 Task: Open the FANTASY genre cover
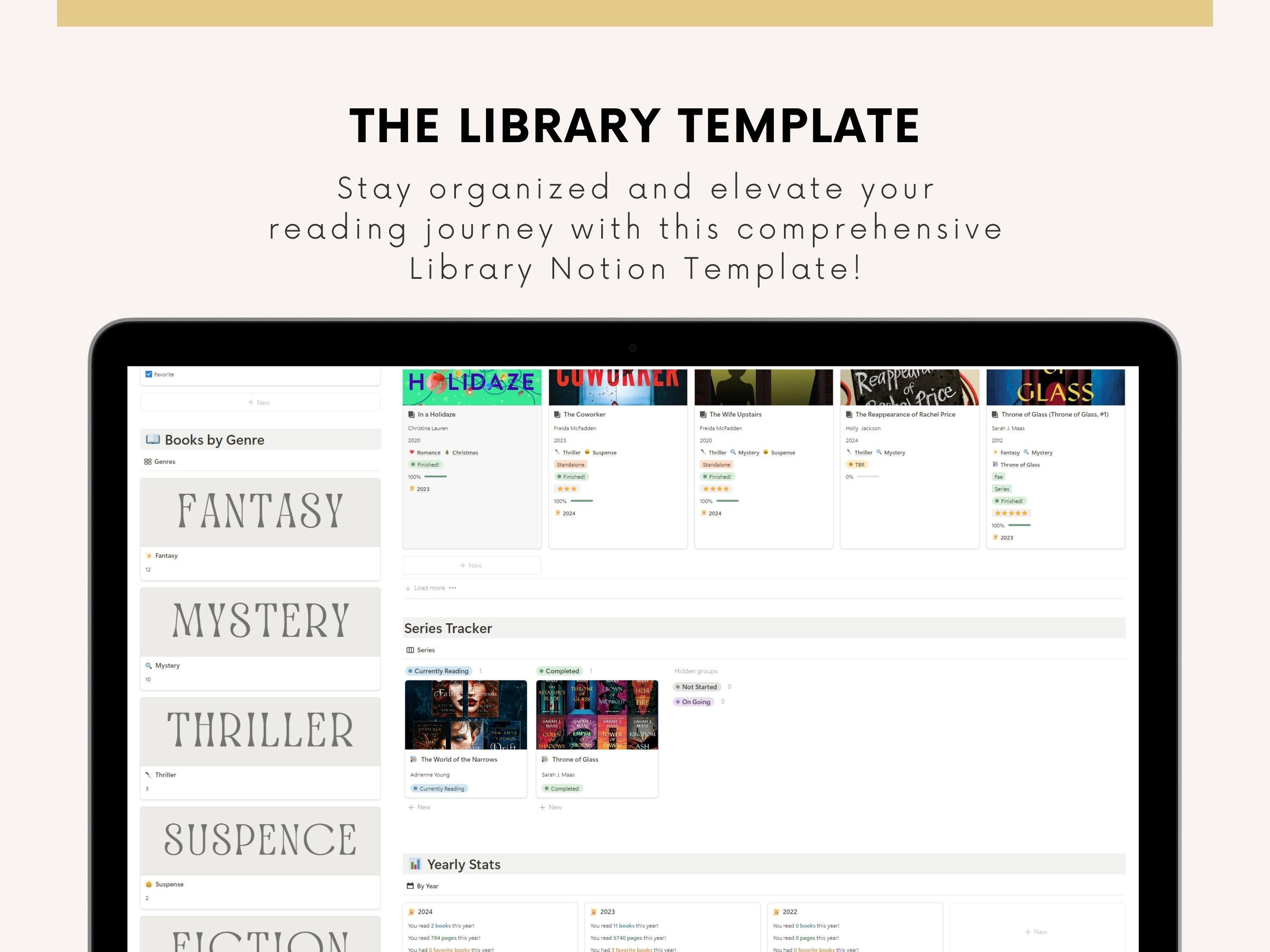coord(260,512)
